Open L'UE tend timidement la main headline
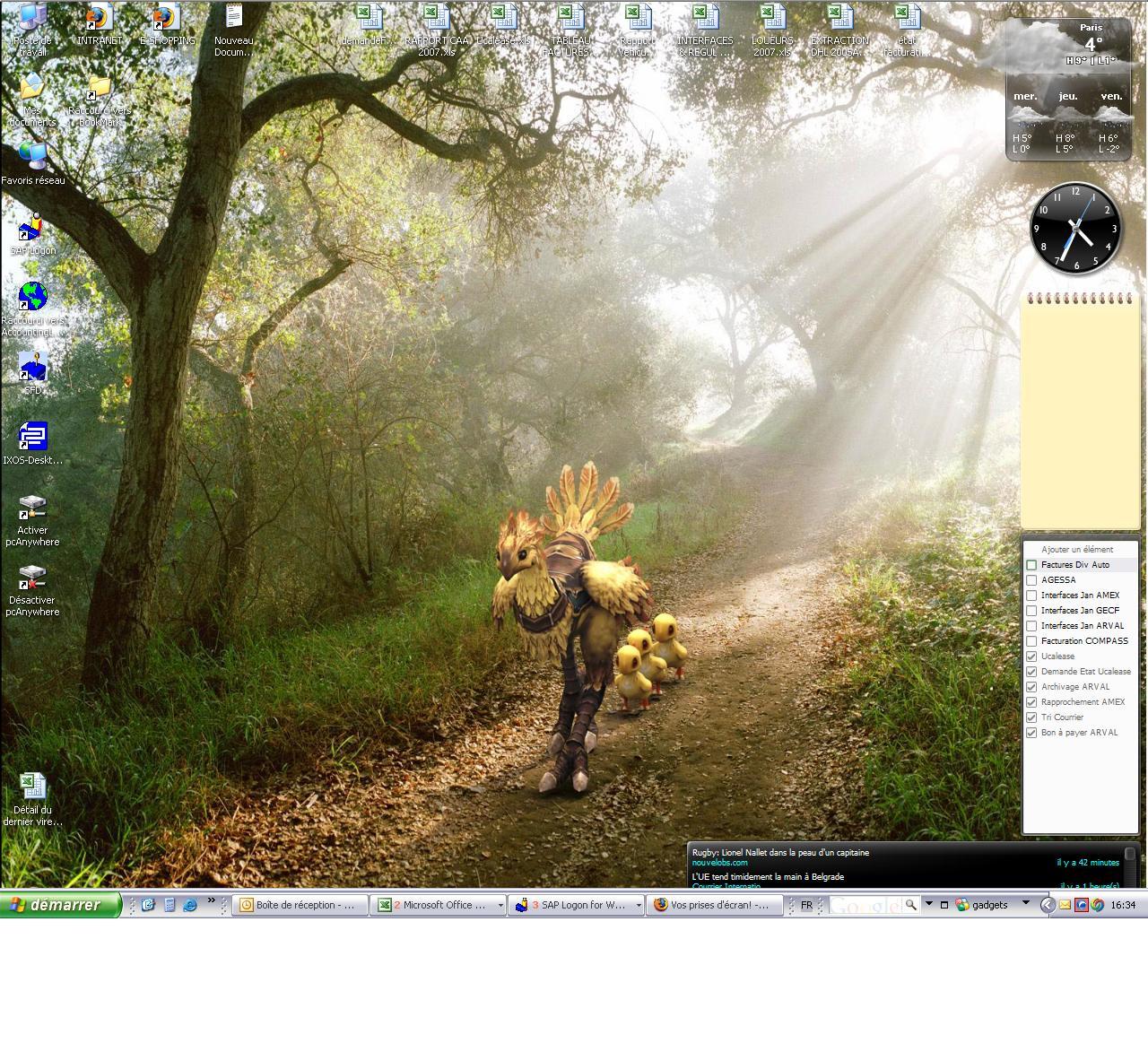The height and width of the screenshot is (1052, 1148). tap(768, 877)
